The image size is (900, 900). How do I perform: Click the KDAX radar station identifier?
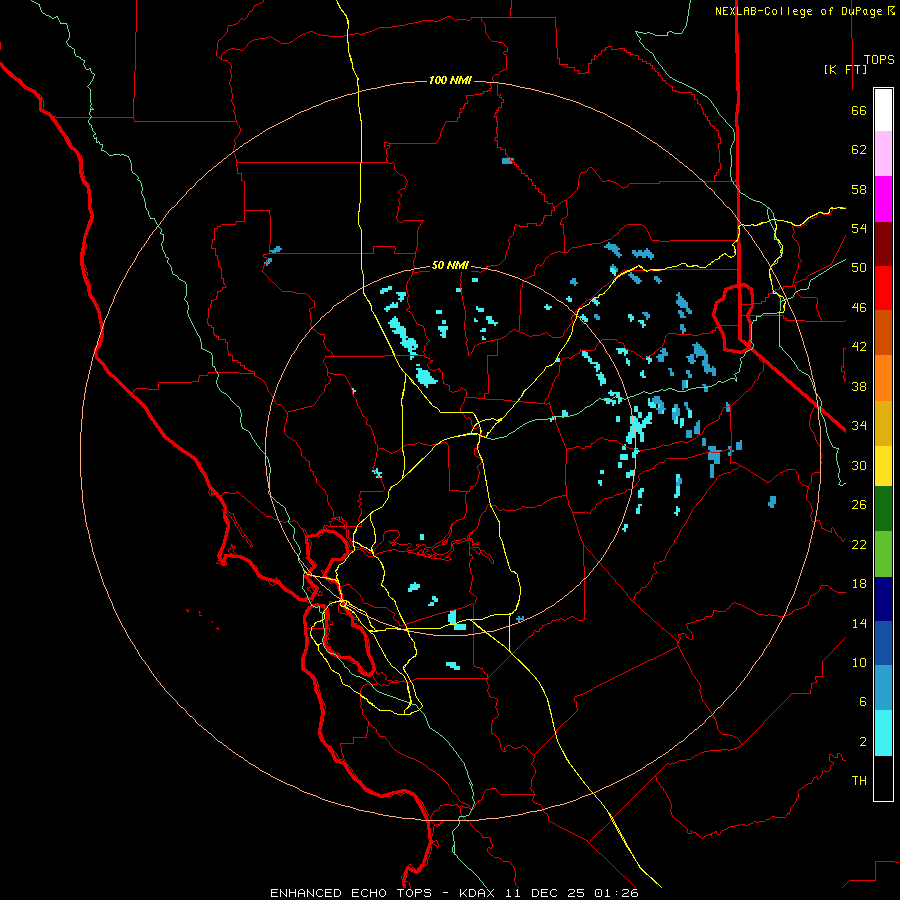[479, 893]
